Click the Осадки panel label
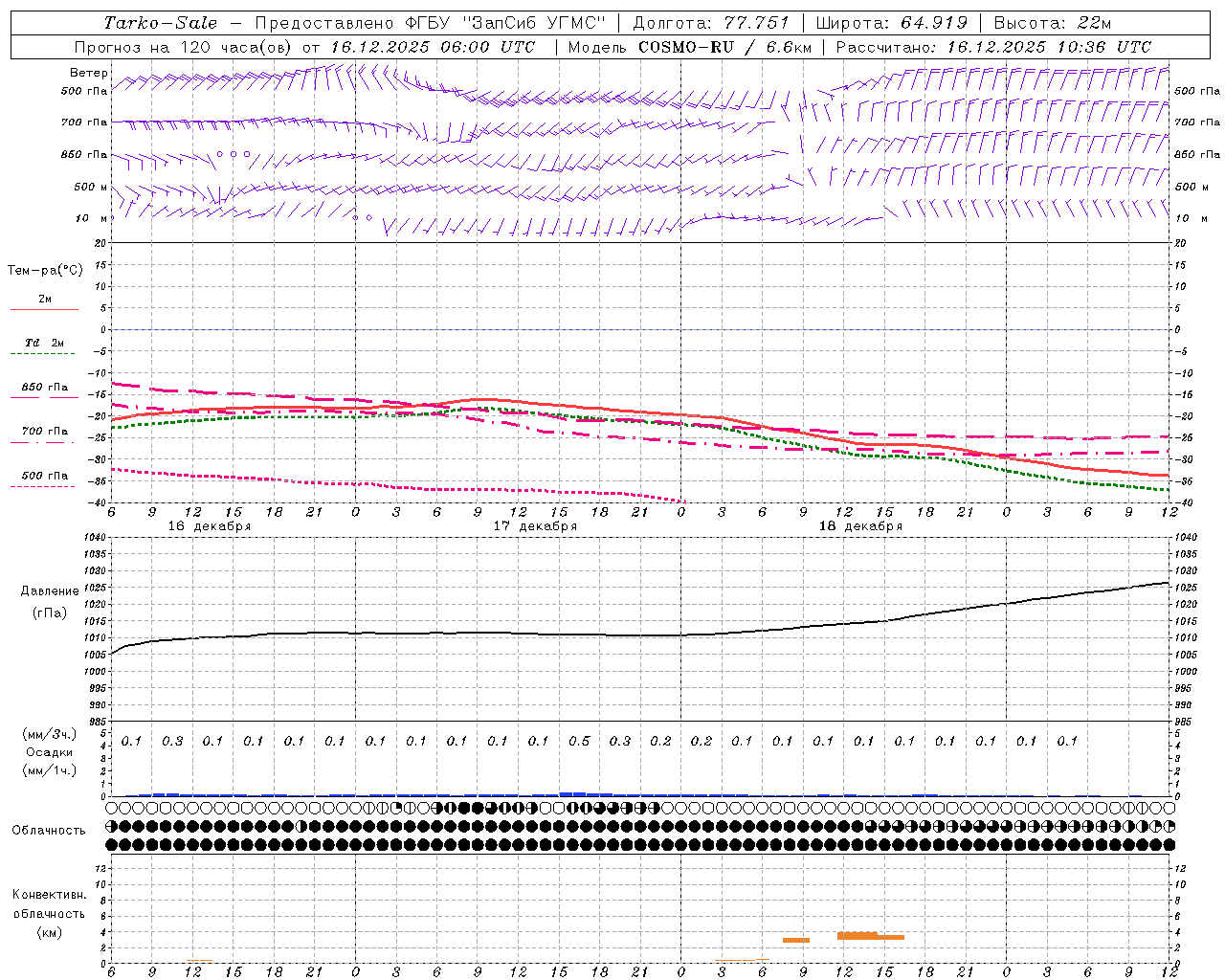Screen dimensions: 1225x980 [x=49, y=752]
